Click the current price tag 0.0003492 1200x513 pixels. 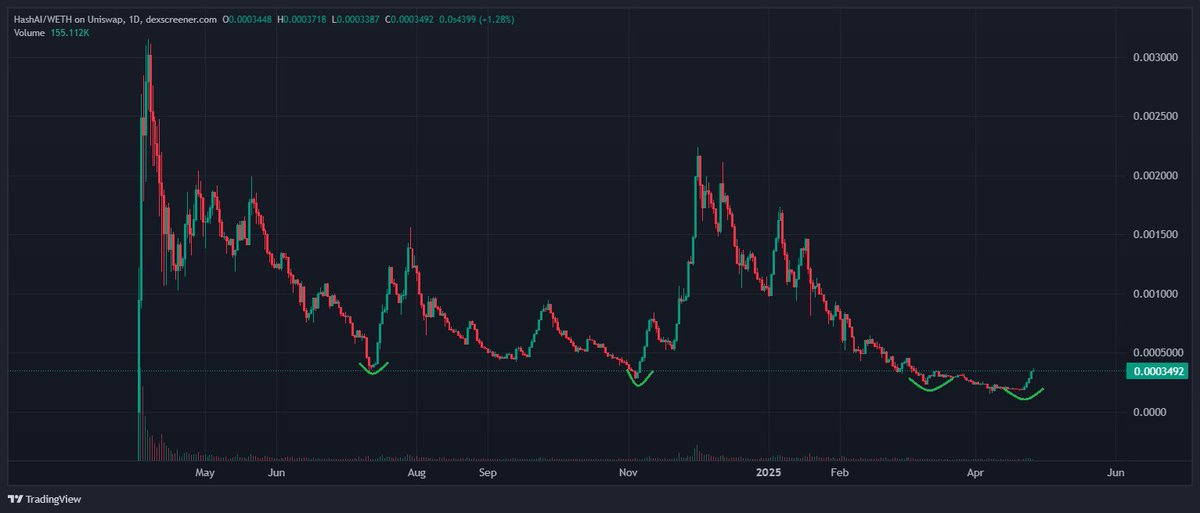pos(1156,371)
